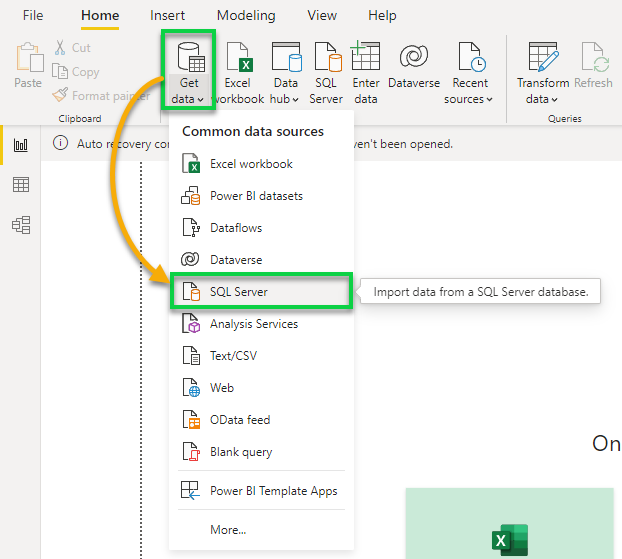Switch to Model view in sidebar
The width and height of the screenshot is (622, 559).
pyautogui.click(x=21, y=225)
